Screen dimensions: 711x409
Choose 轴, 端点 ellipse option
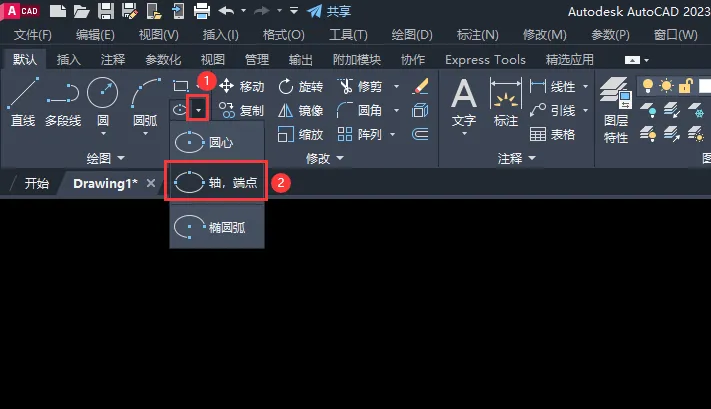(x=216, y=182)
